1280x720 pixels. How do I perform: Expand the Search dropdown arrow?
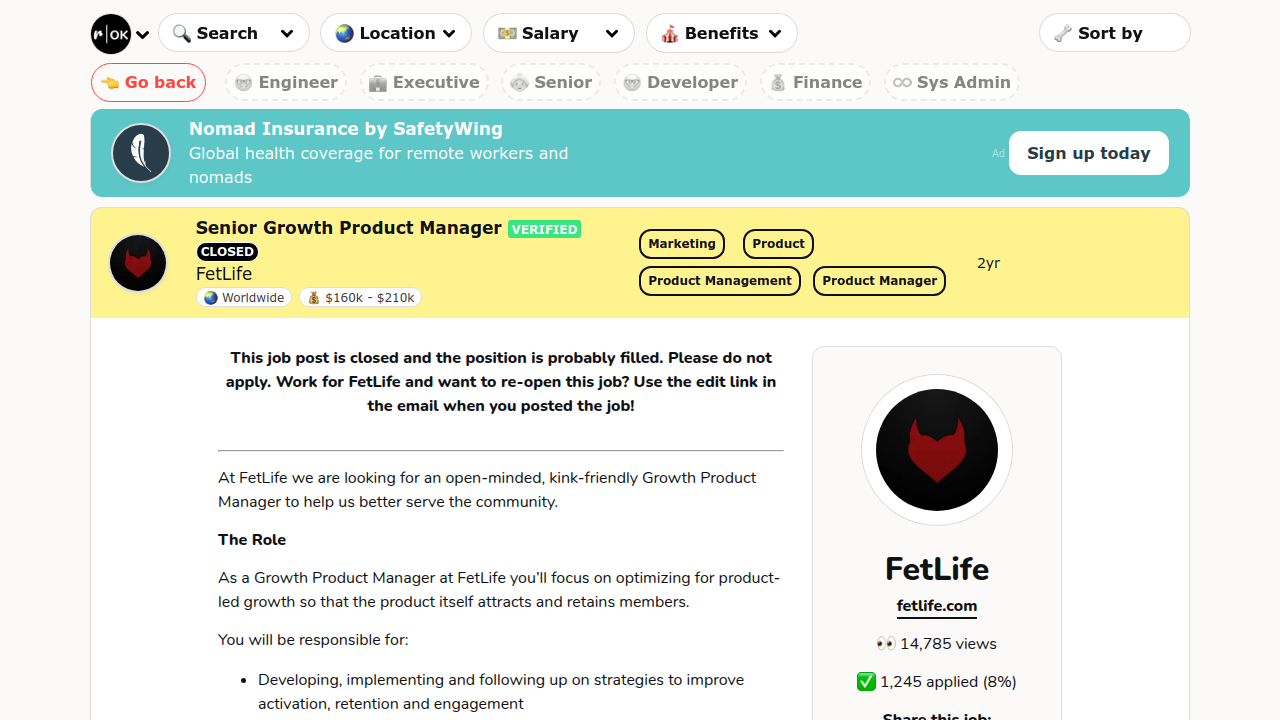(x=287, y=34)
